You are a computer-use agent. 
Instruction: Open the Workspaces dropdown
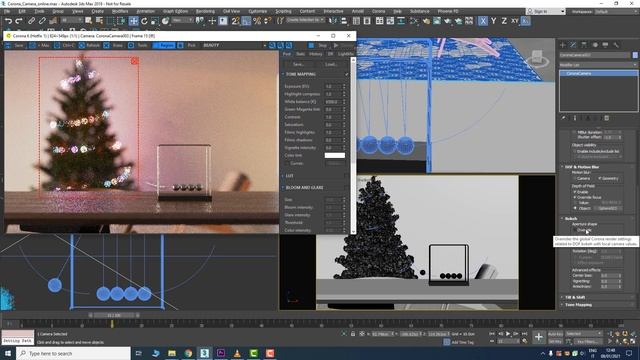point(616,11)
